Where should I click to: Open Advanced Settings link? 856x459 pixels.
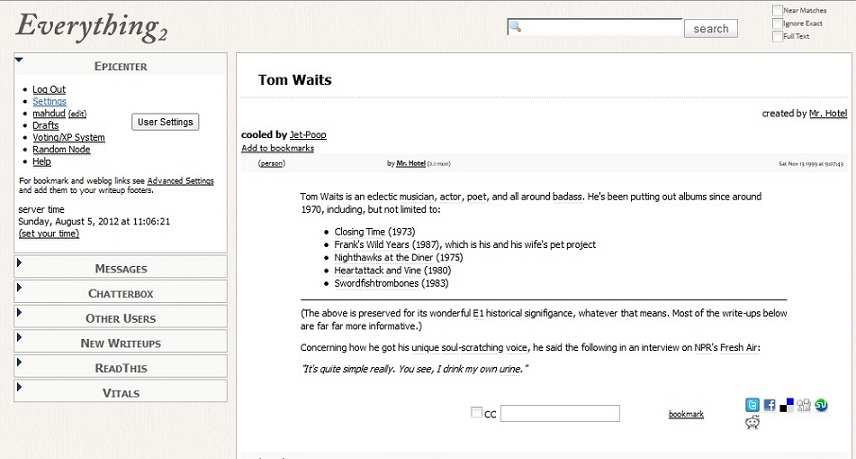tap(180, 181)
